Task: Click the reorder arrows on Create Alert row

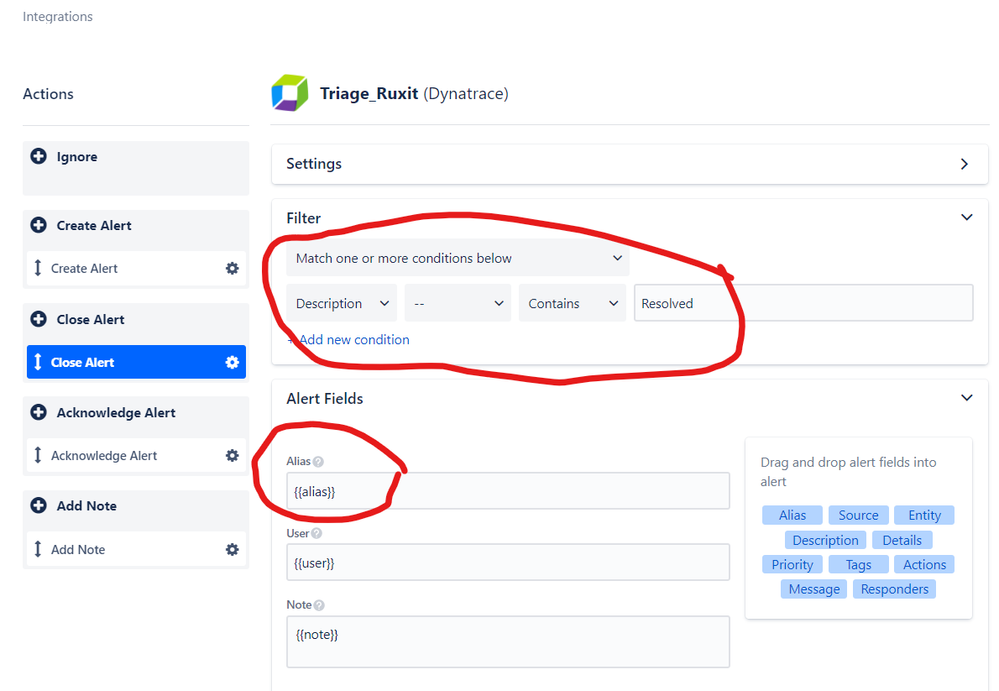Action: [x=38, y=268]
